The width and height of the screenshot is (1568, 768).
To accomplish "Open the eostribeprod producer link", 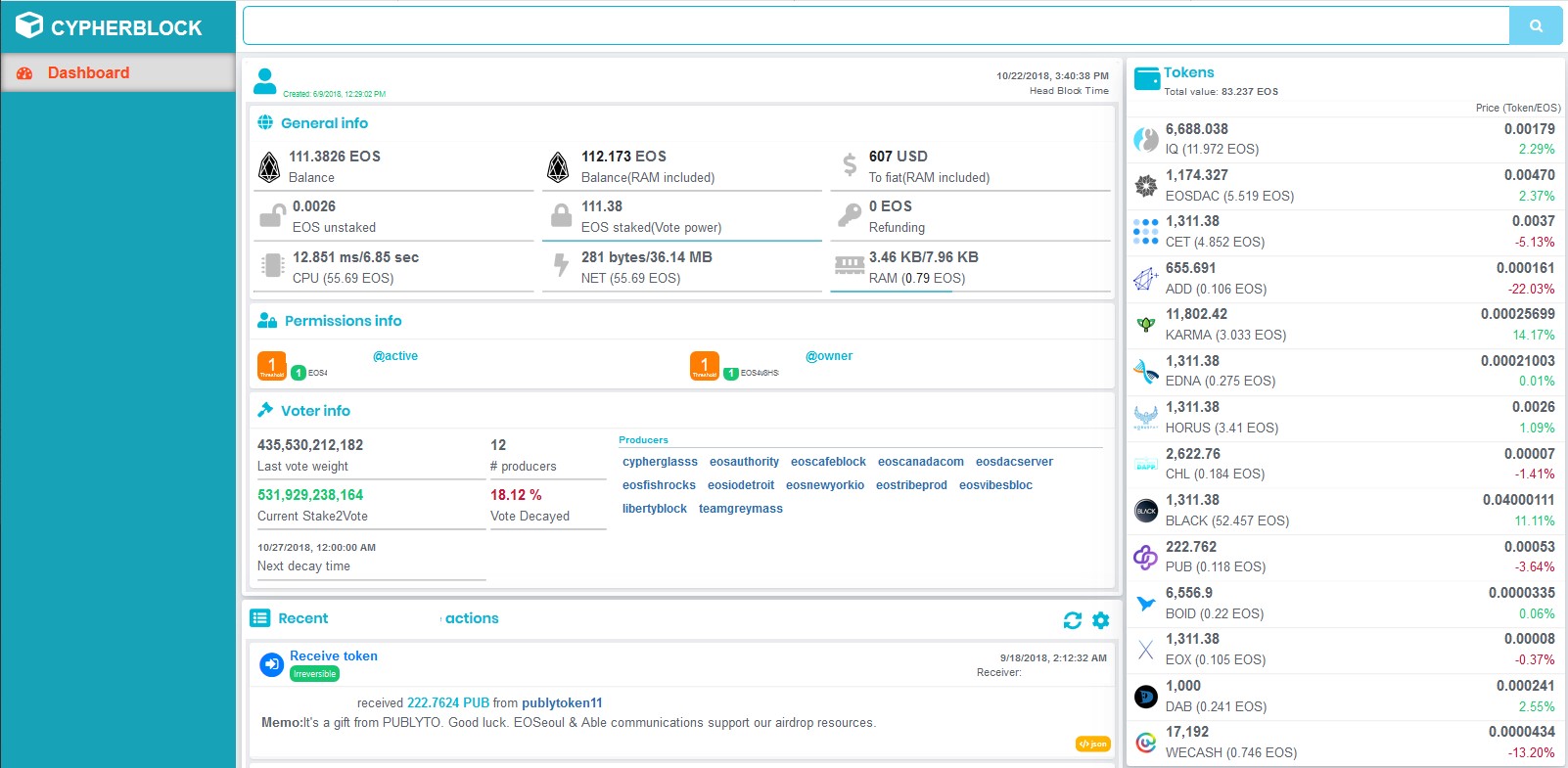I will [911, 485].
